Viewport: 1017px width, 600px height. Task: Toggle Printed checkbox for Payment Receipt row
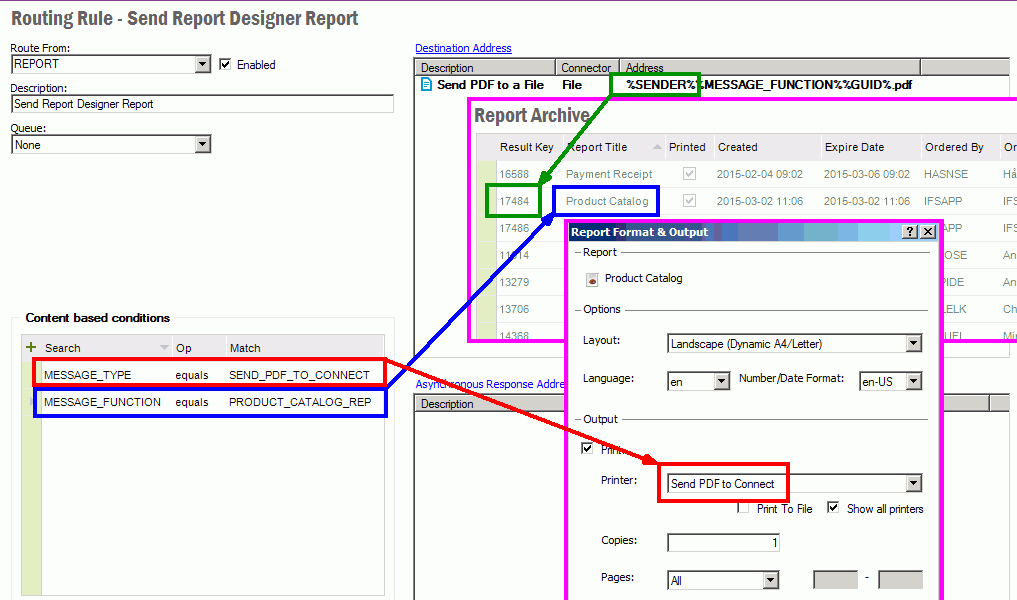pyautogui.click(x=689, y=174)
